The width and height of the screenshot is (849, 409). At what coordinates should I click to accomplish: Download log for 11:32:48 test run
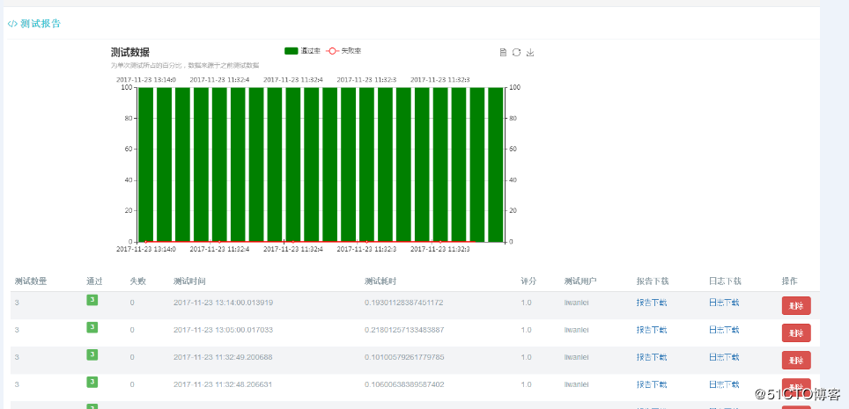[x=723, y=383]
